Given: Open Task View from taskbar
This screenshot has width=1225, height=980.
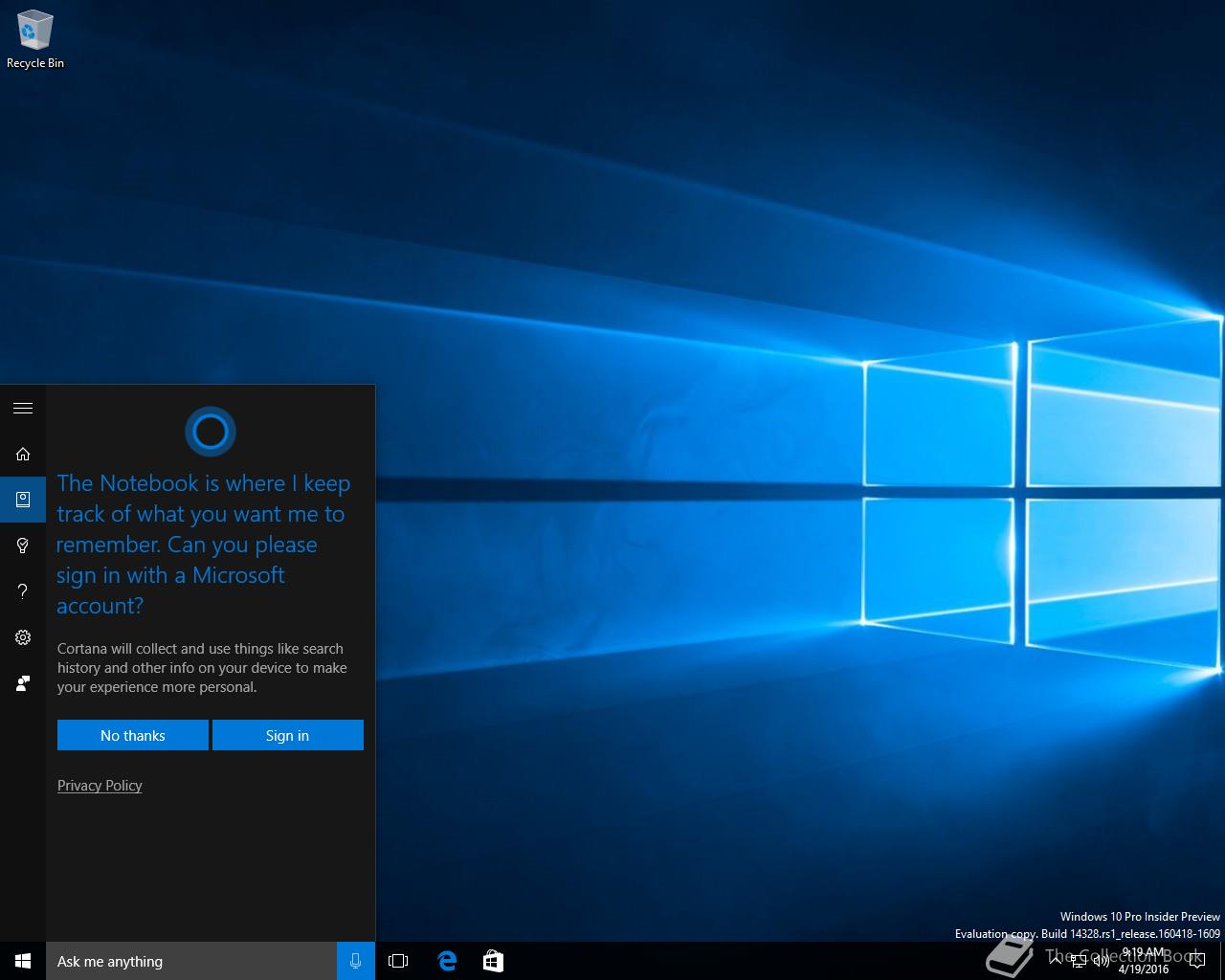Looking at the screenshot, I should pos(398,961).
